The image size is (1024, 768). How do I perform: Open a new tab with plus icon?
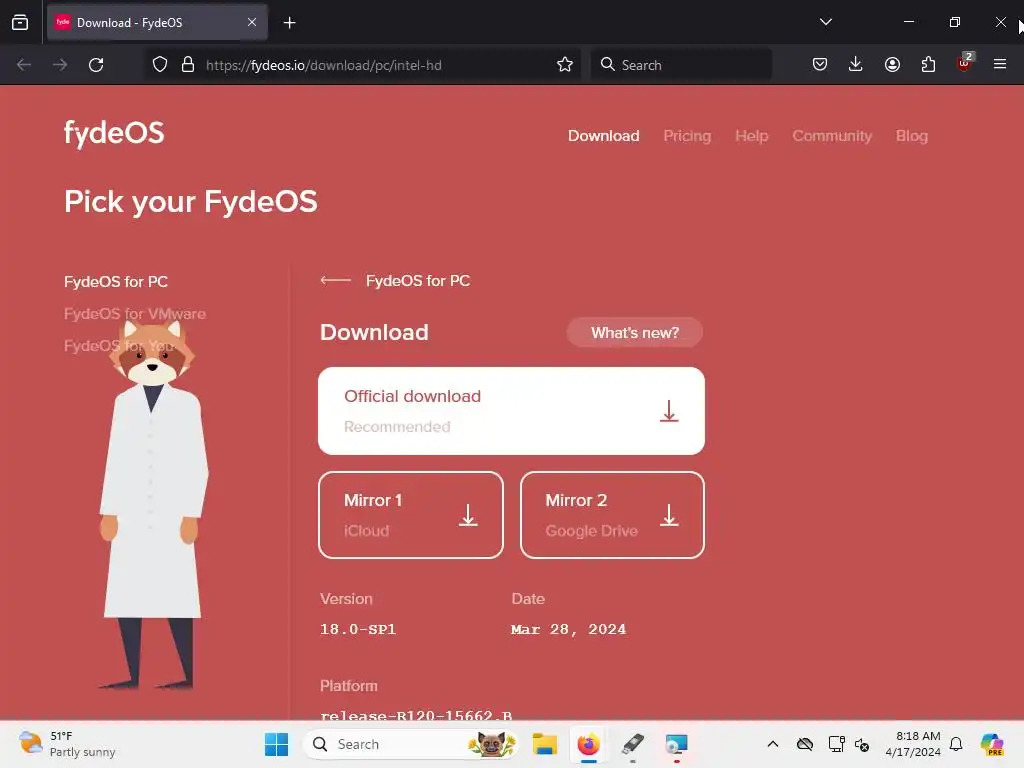pos(289,23)
